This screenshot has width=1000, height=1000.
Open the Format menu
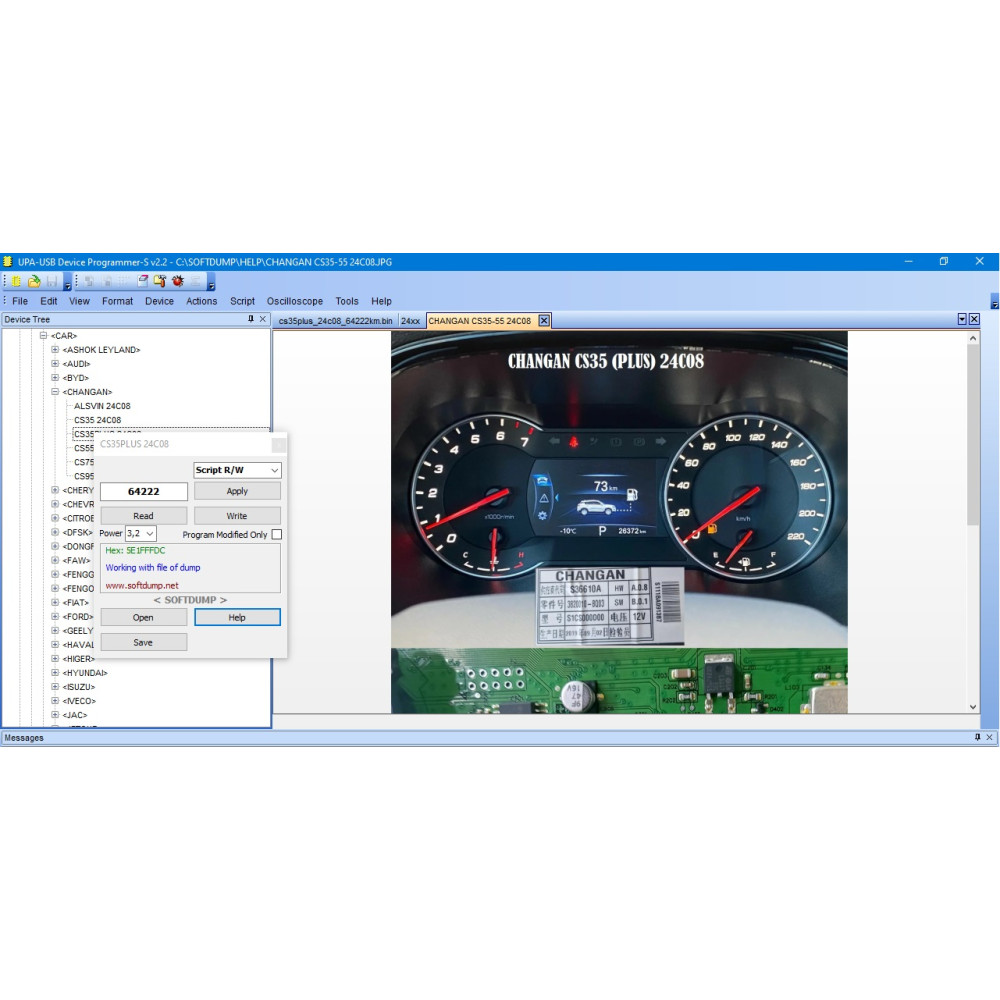pyautogui.click(x=117, y=301)
